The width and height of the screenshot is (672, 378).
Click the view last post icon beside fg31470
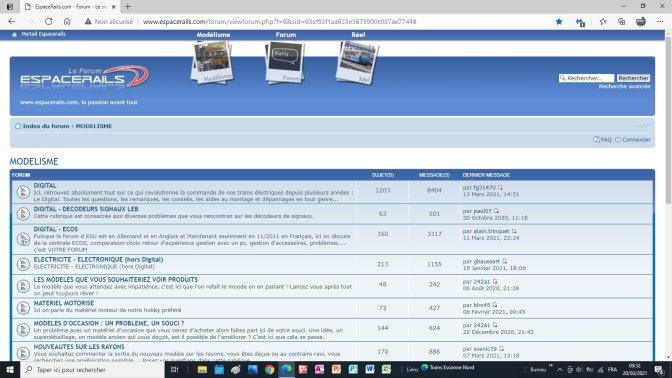[500, 188]
